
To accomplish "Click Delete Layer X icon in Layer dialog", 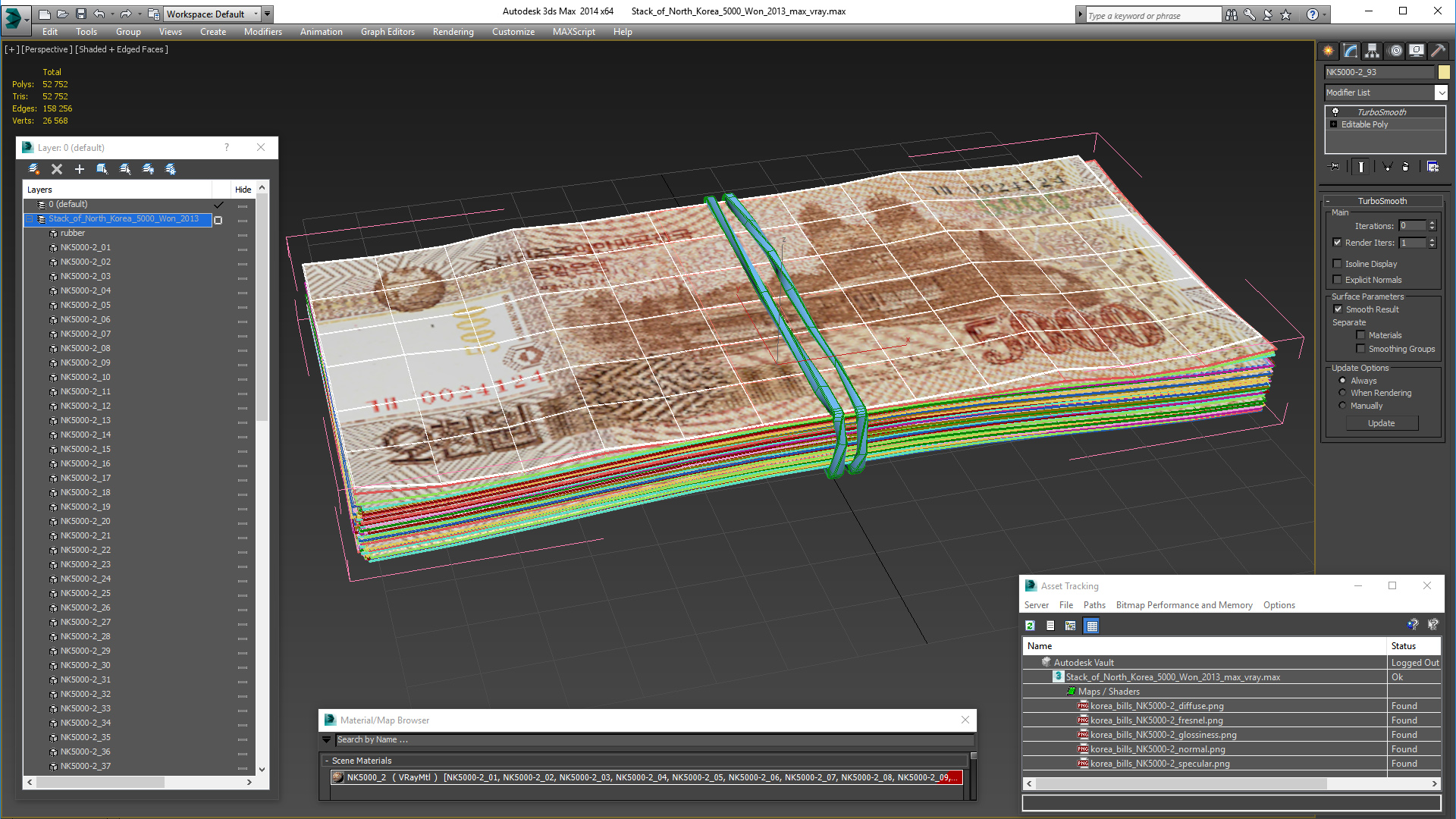I will [57, 169].
